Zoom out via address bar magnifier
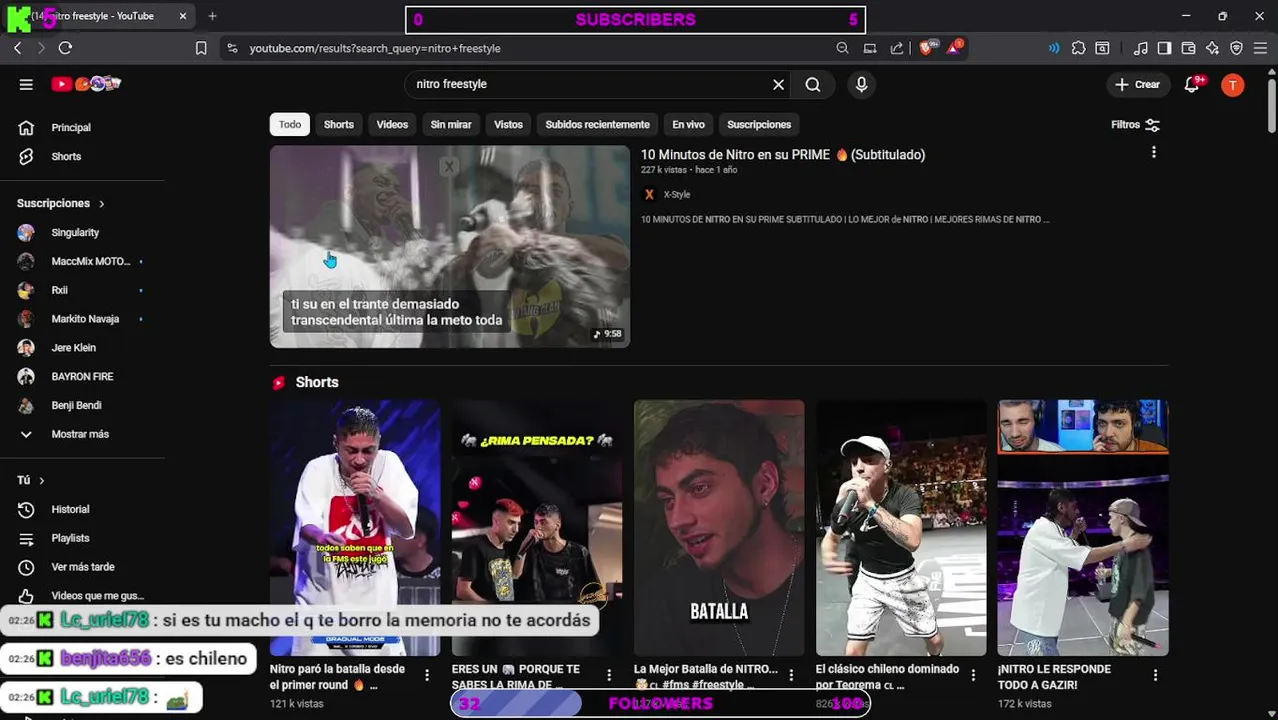Image resolution: width=1278 pixels, height=720 pixels. [842, 48]
